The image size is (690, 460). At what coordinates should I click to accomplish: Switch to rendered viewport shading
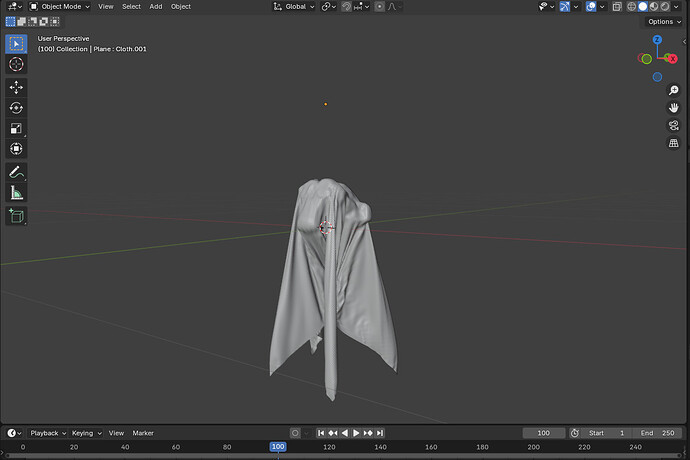click(x=665, y=7)
